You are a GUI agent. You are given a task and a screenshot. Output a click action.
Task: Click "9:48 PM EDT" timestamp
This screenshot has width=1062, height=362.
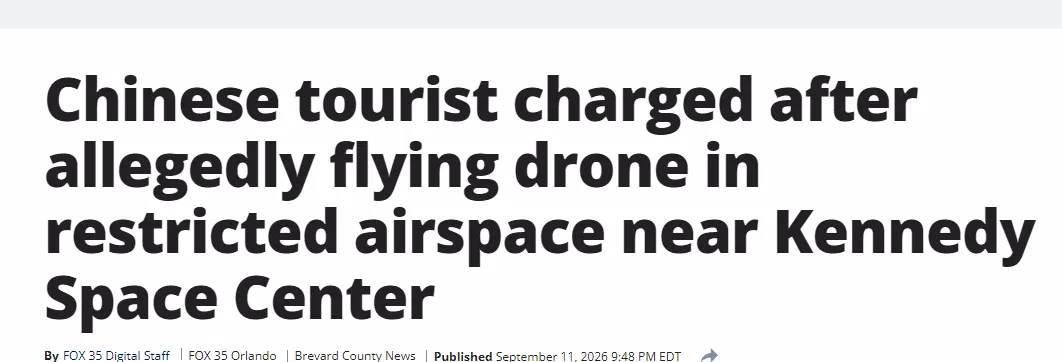coord(646,356)
